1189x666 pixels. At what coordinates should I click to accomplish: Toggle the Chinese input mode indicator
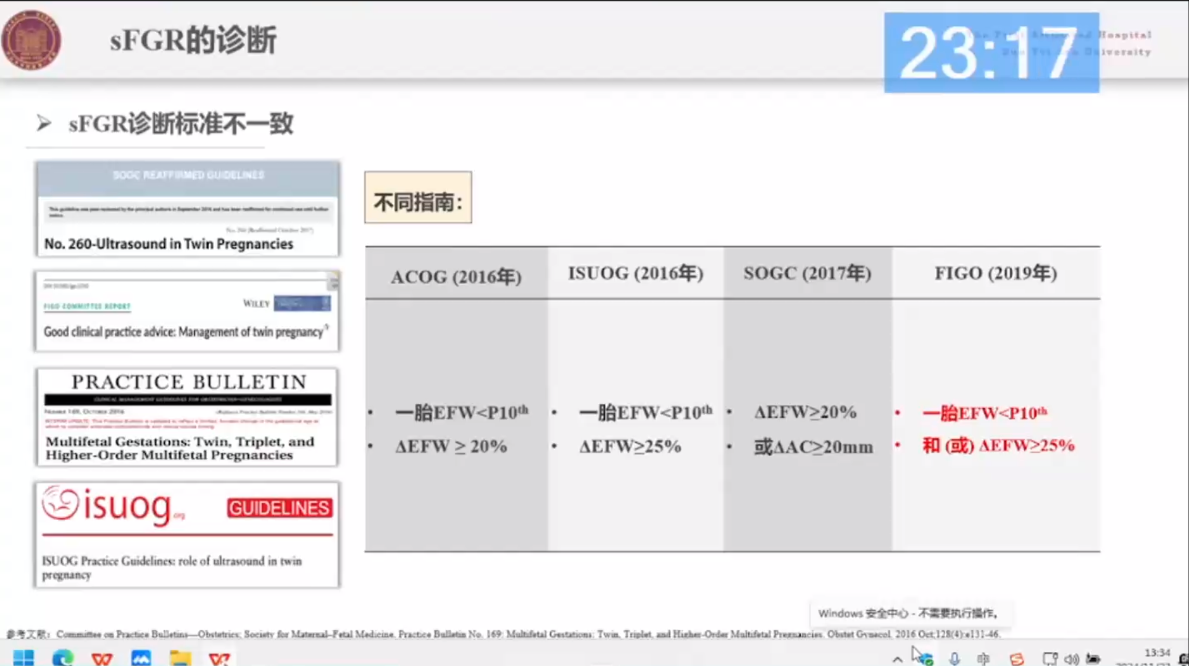click(x=984, y=659)
